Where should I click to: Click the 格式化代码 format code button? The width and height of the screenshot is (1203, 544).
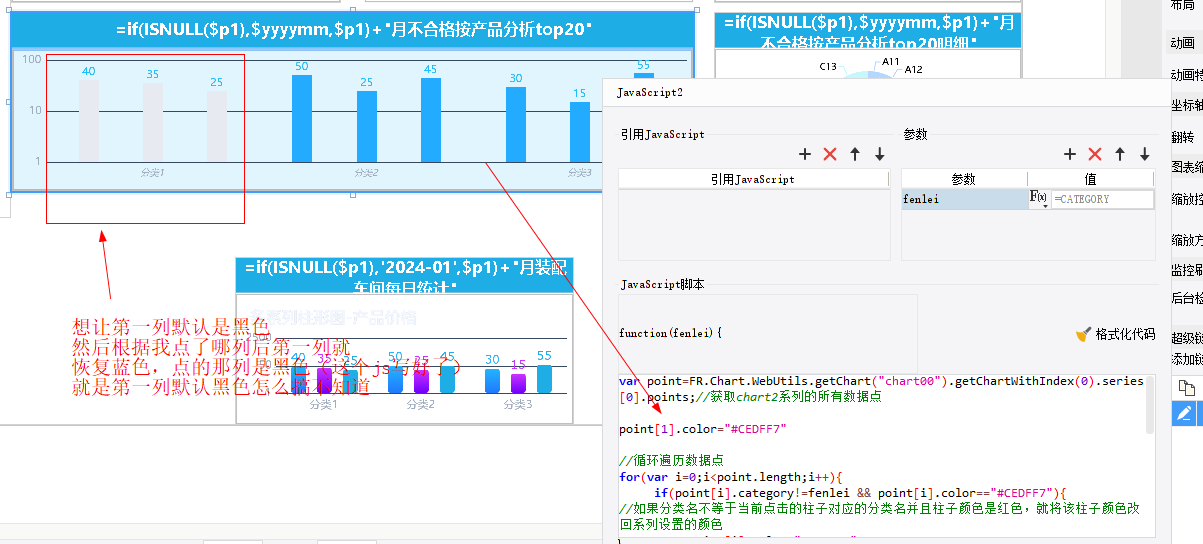point(1115,334)
